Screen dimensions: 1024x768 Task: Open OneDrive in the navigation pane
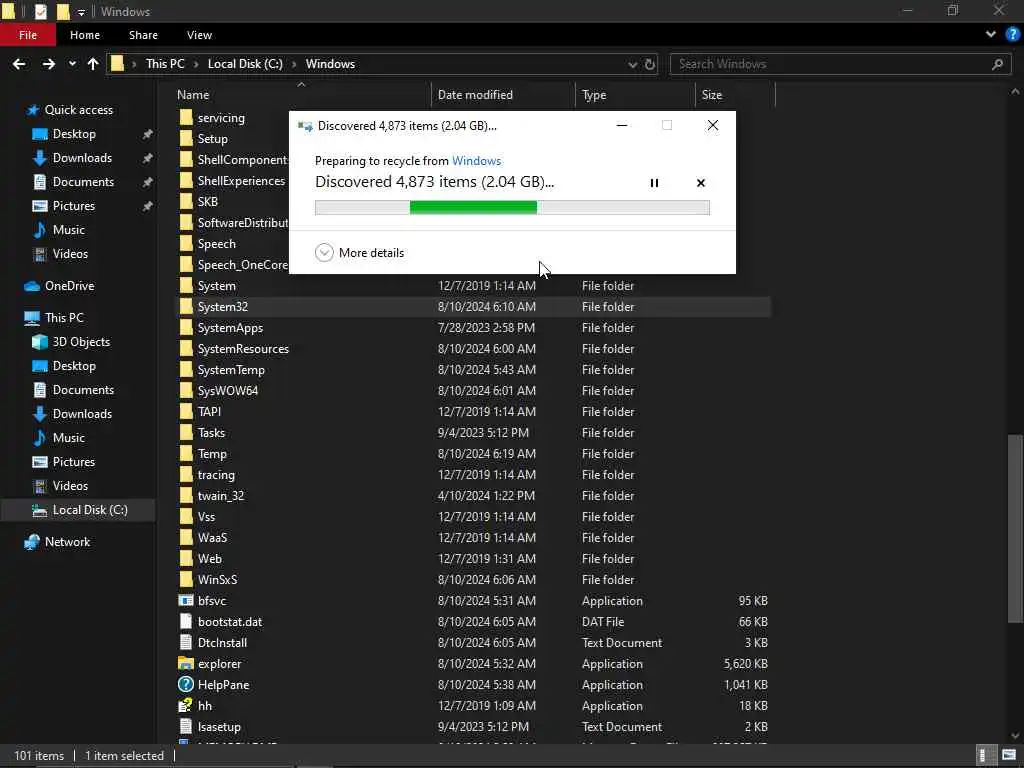(x=69, y=286)
